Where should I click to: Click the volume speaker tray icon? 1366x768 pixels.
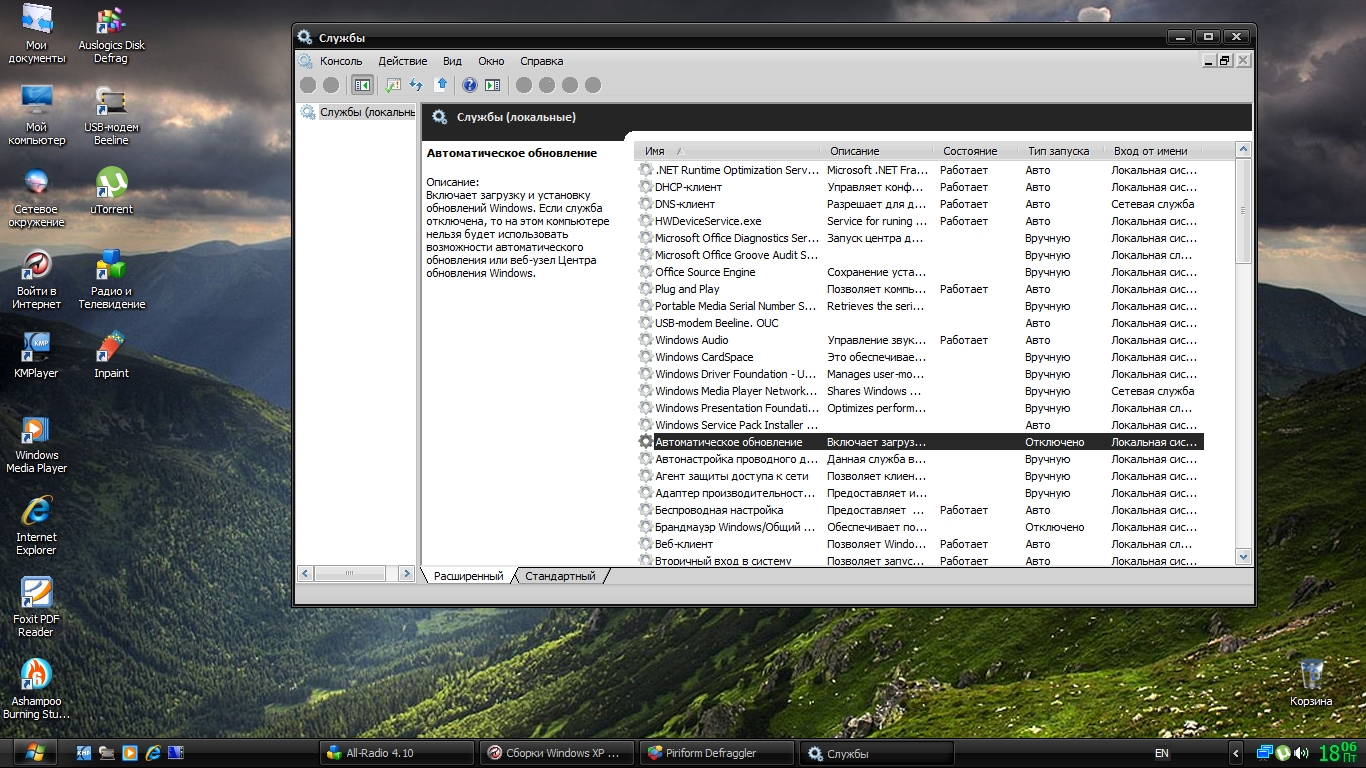click(1301, 753)
